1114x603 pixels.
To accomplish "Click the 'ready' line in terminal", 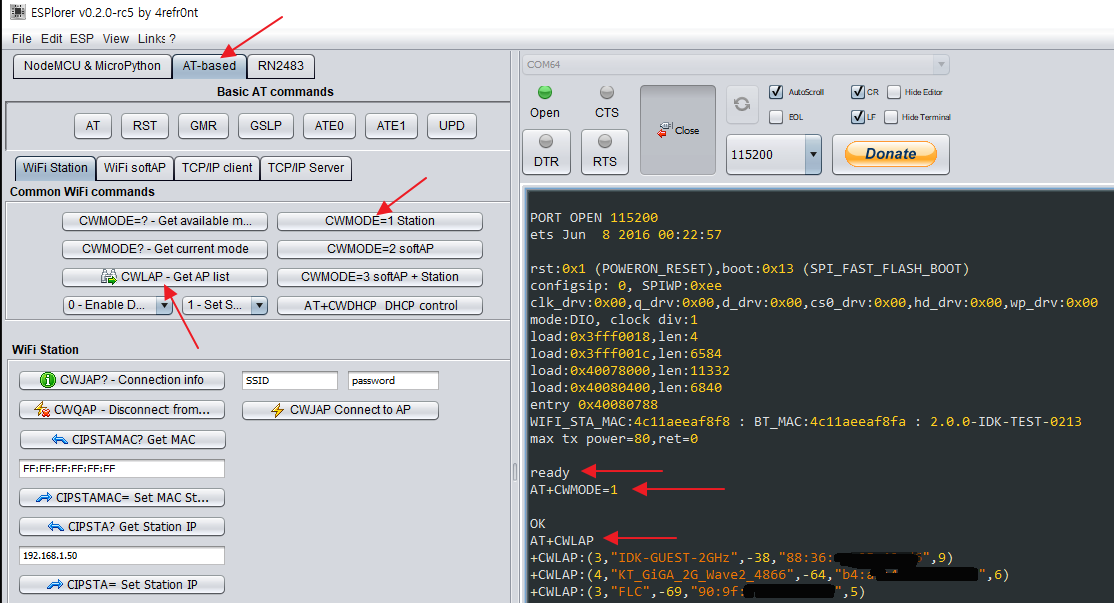I will [550, 473].
